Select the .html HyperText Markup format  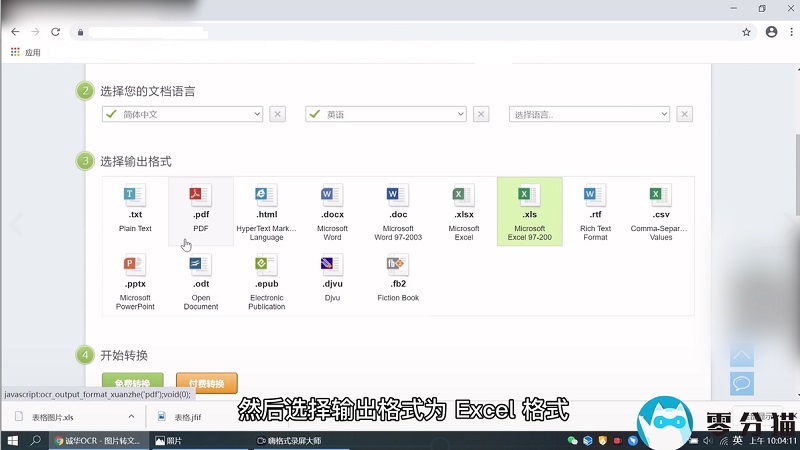click(x=266, y=196)
